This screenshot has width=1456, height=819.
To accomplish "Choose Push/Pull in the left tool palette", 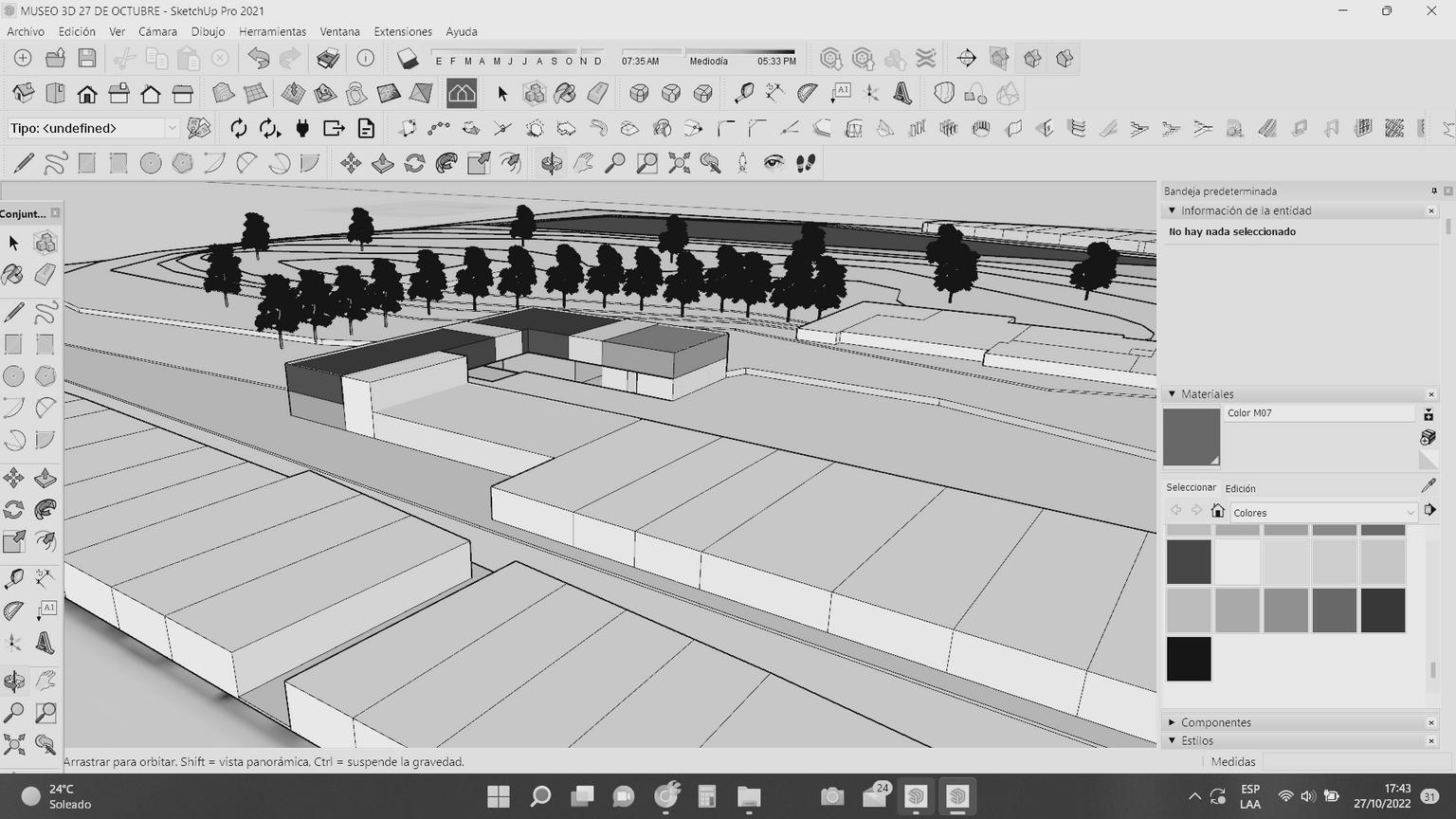I will 45,478.
